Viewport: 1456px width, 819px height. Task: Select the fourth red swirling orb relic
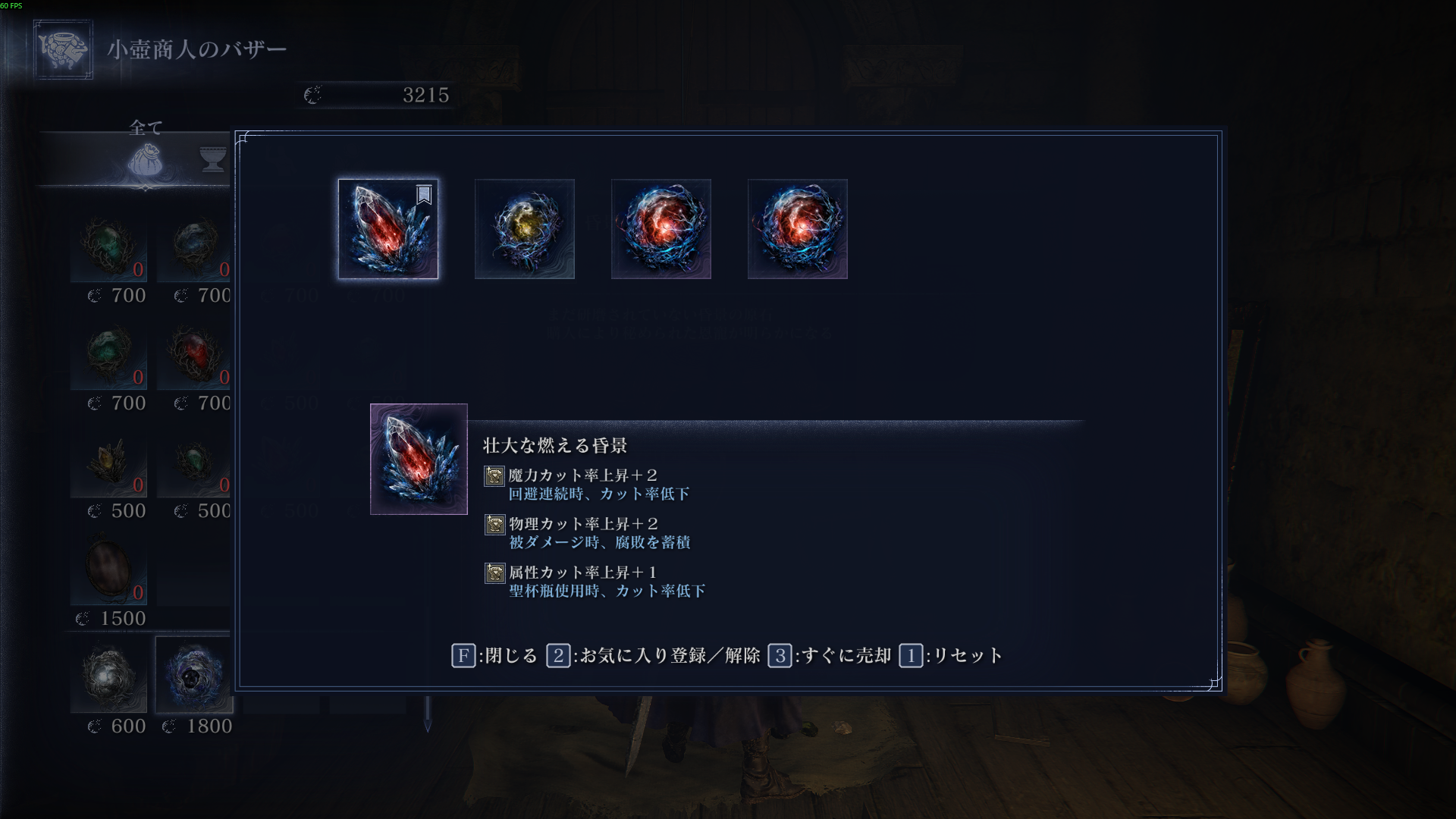(797, 229)
